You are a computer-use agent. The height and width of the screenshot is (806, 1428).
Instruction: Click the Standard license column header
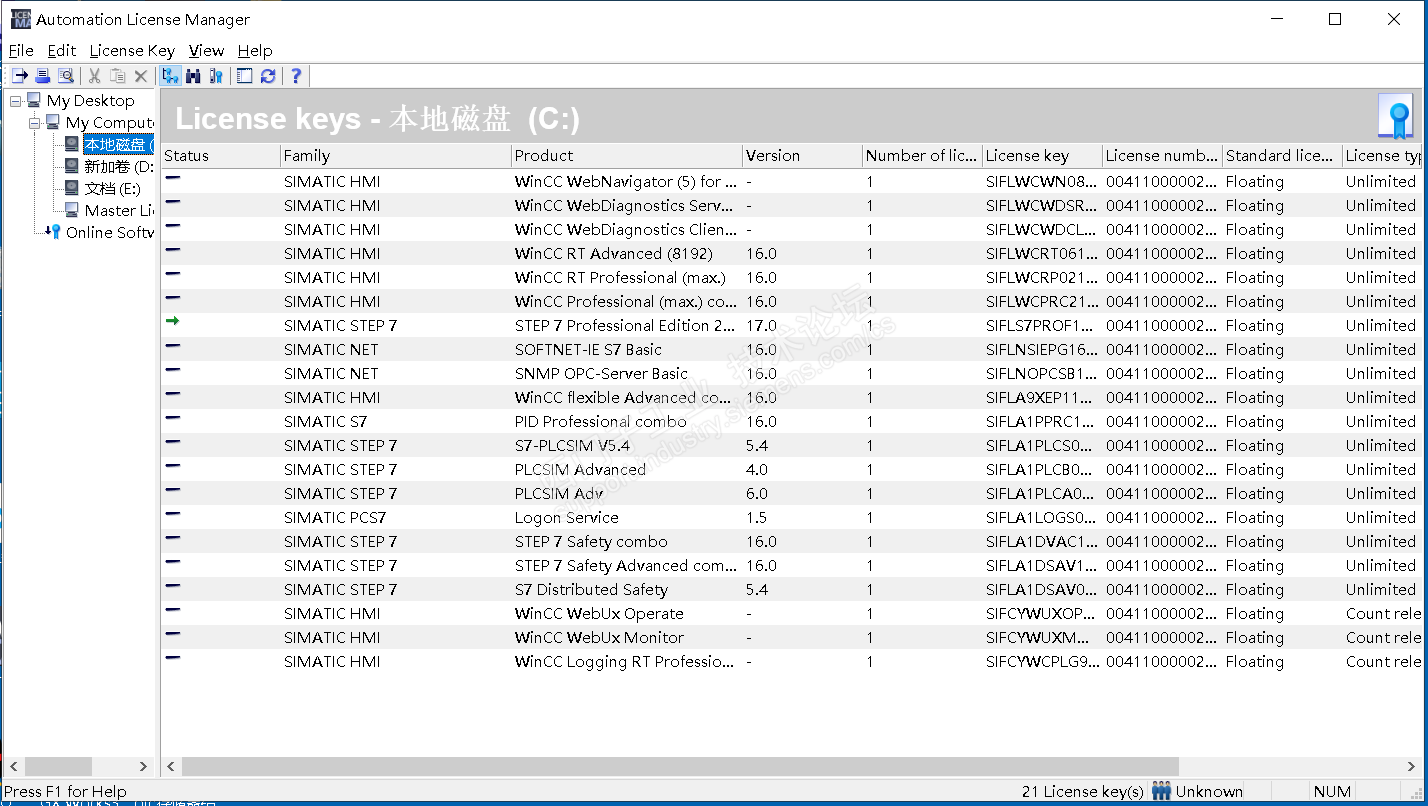(x=1283, y=156)
